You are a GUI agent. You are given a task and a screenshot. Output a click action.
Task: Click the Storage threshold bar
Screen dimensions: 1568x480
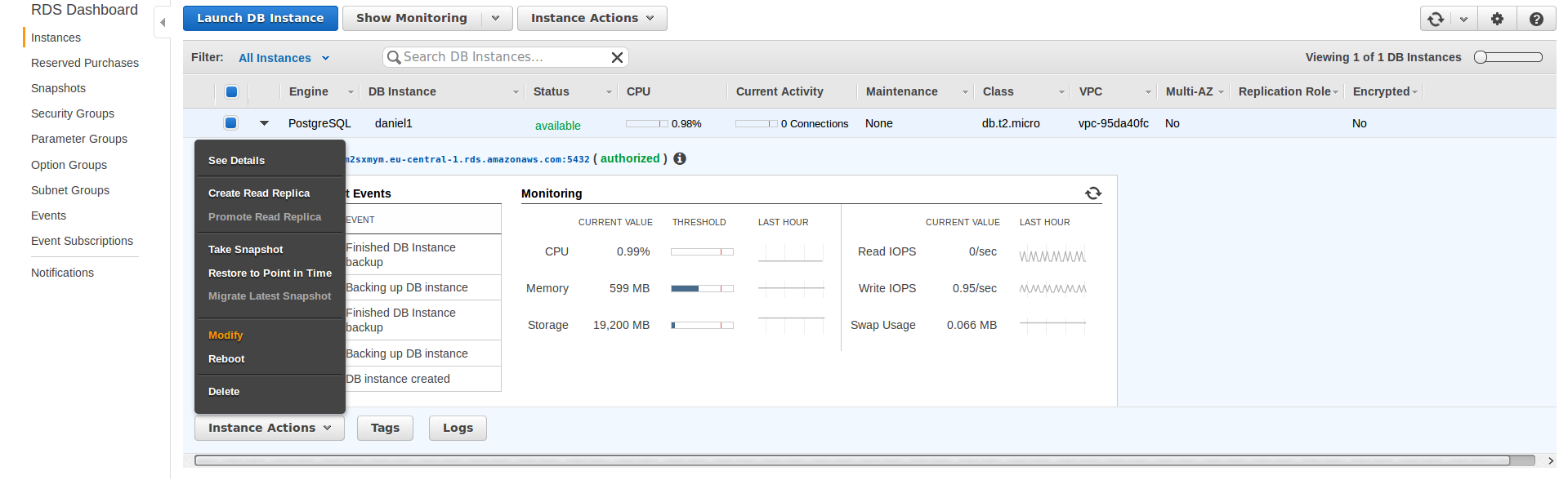[x=702, y=325]
